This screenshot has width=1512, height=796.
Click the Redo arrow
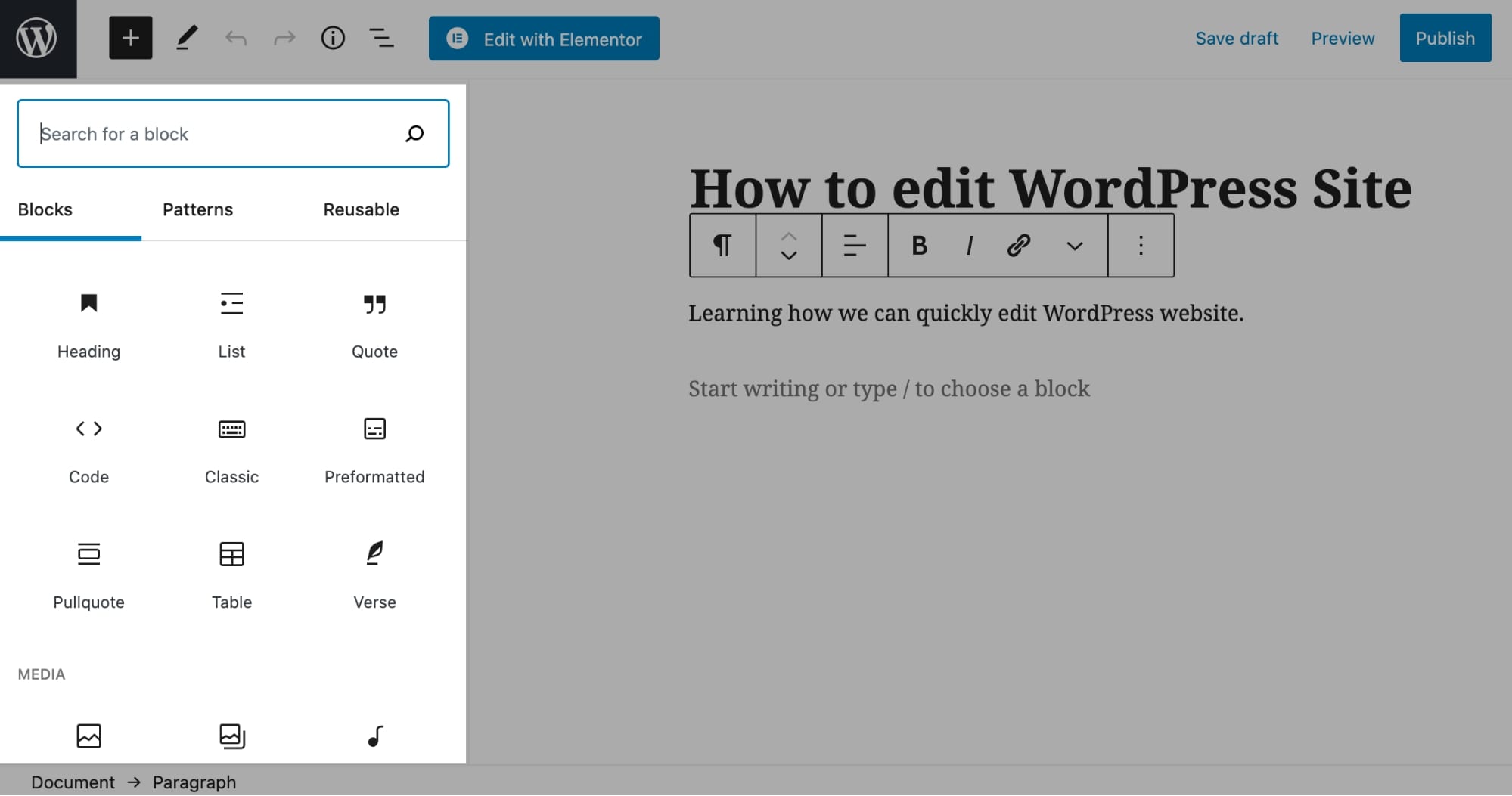[284, 39]
